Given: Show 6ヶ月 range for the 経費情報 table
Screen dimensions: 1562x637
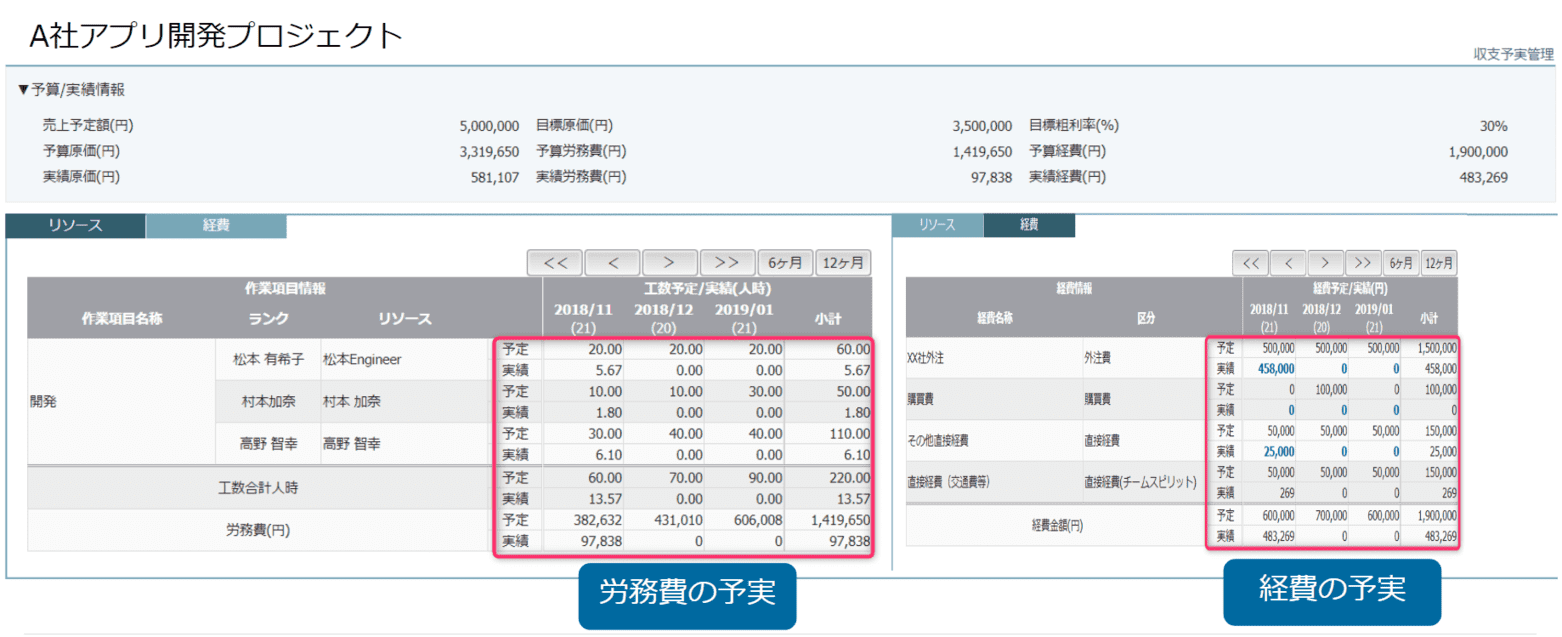Looking at the screenshot, I should click(1400, 262).
